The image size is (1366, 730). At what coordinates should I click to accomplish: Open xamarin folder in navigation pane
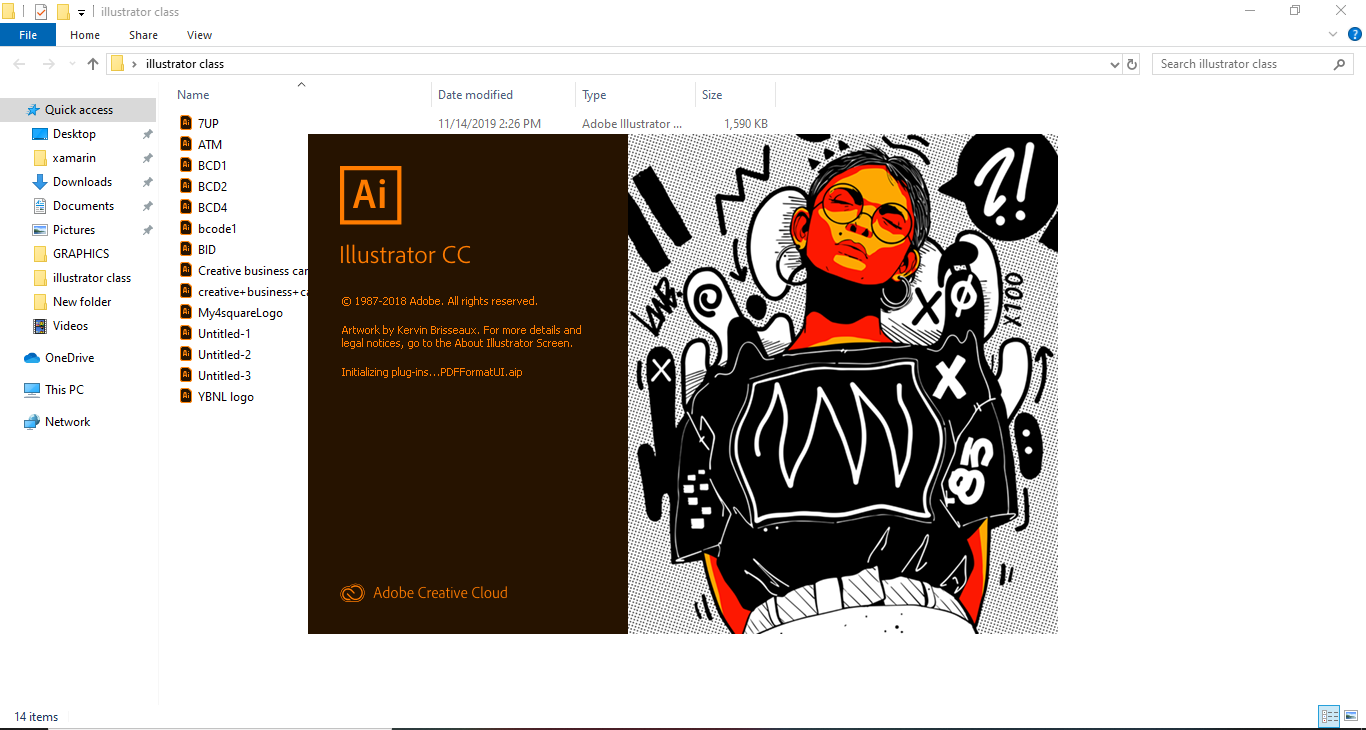point(74,158)
